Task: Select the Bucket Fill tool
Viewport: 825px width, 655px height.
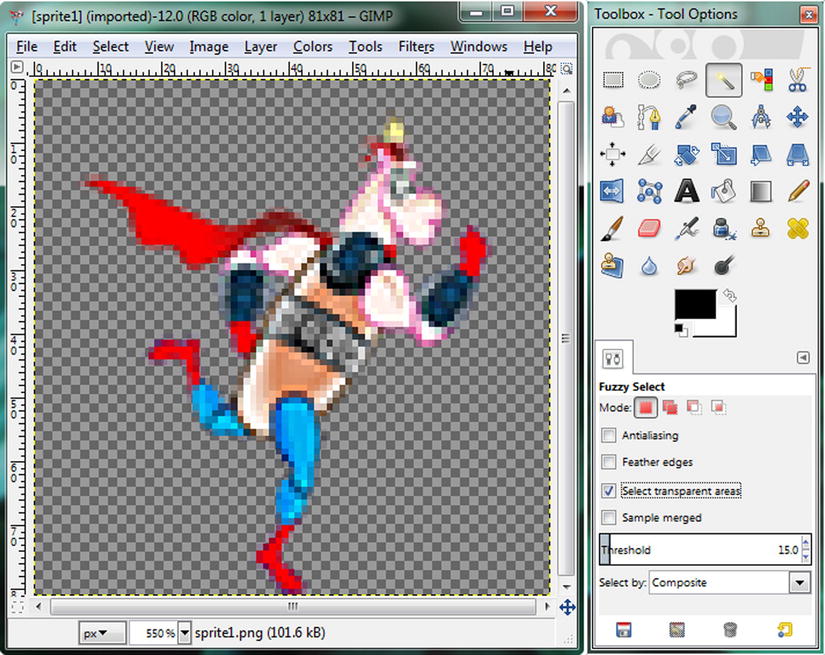Action: click(723, 191)
